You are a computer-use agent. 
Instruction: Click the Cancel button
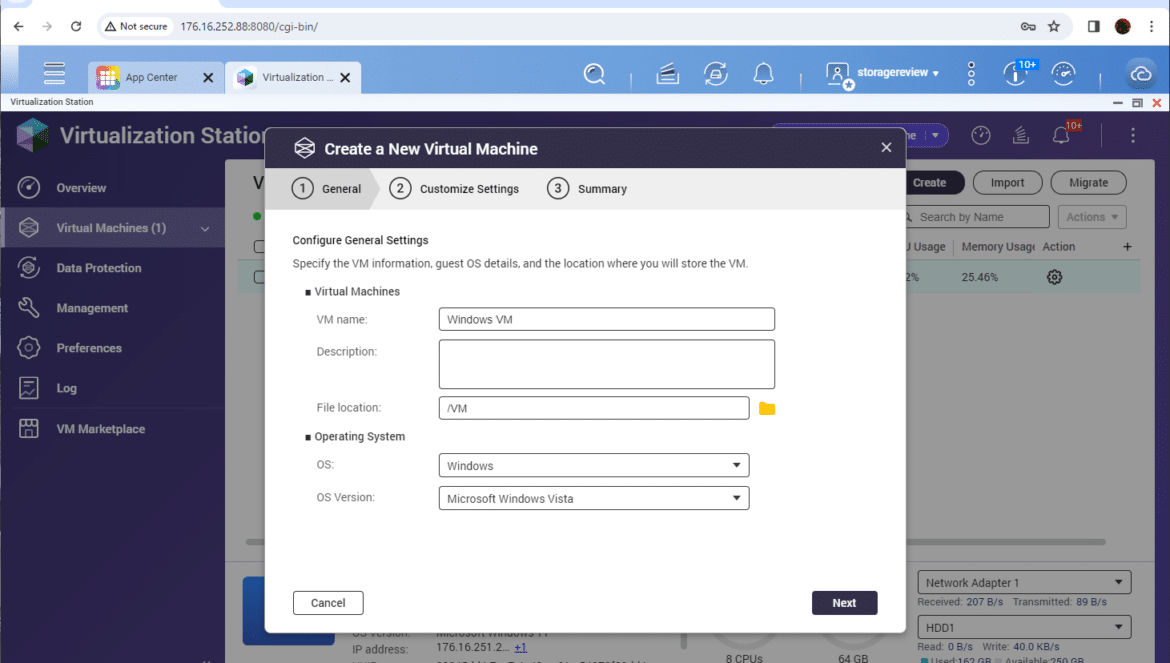coord(328,603)
